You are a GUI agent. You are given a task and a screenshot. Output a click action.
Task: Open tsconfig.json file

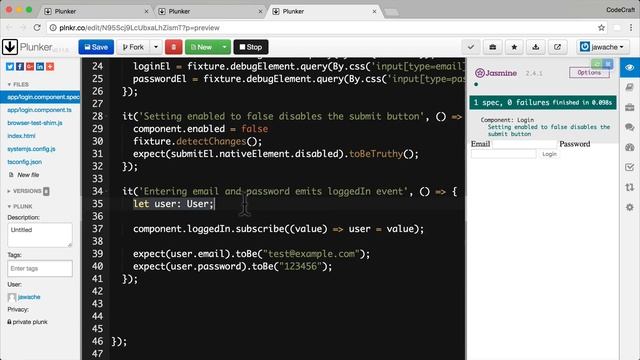(x=24, y=162)
